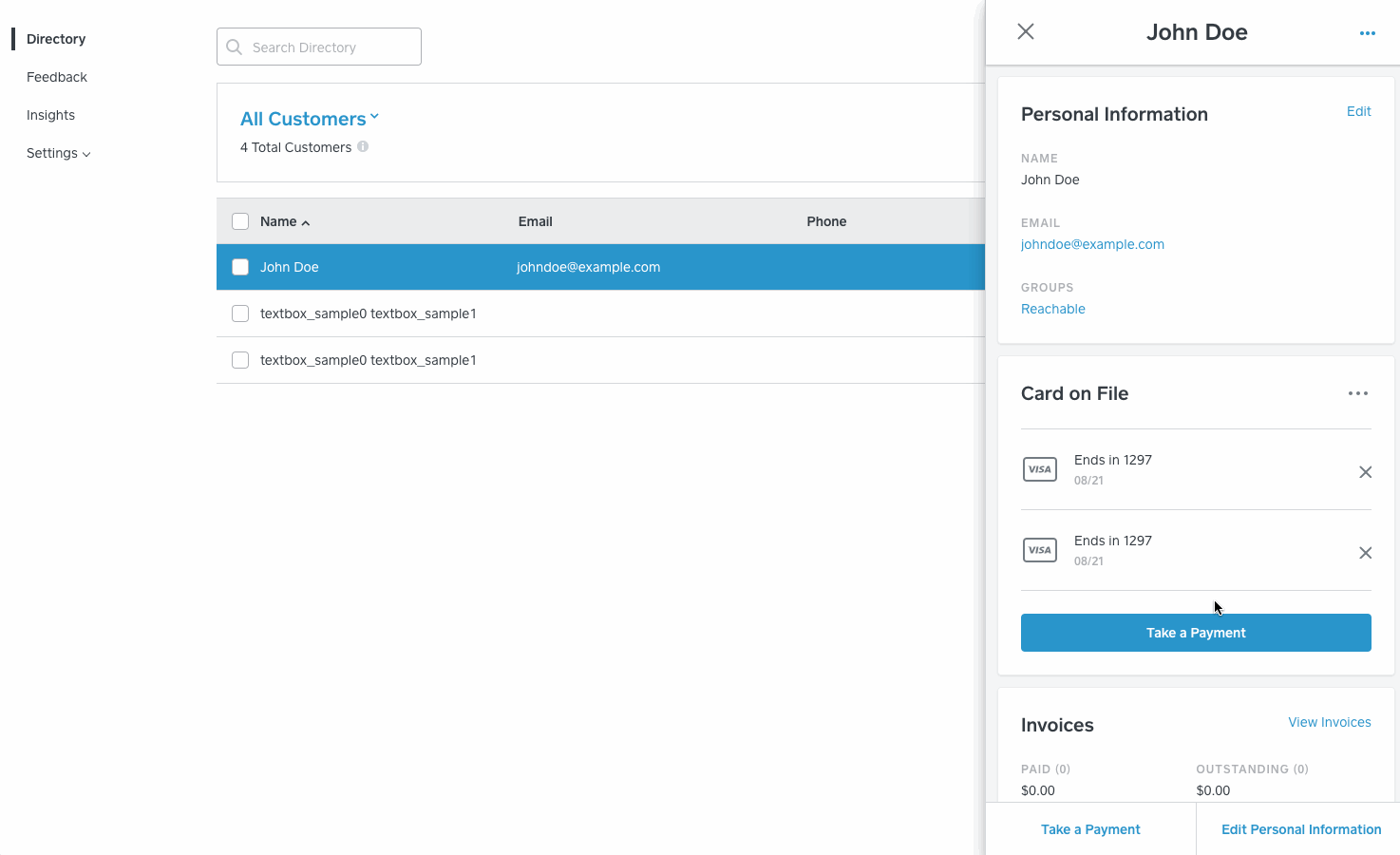Viewport: 1400px width, 855px height.
Task: Check the John Doe row checkbox
Action: [x=240, y=267]
